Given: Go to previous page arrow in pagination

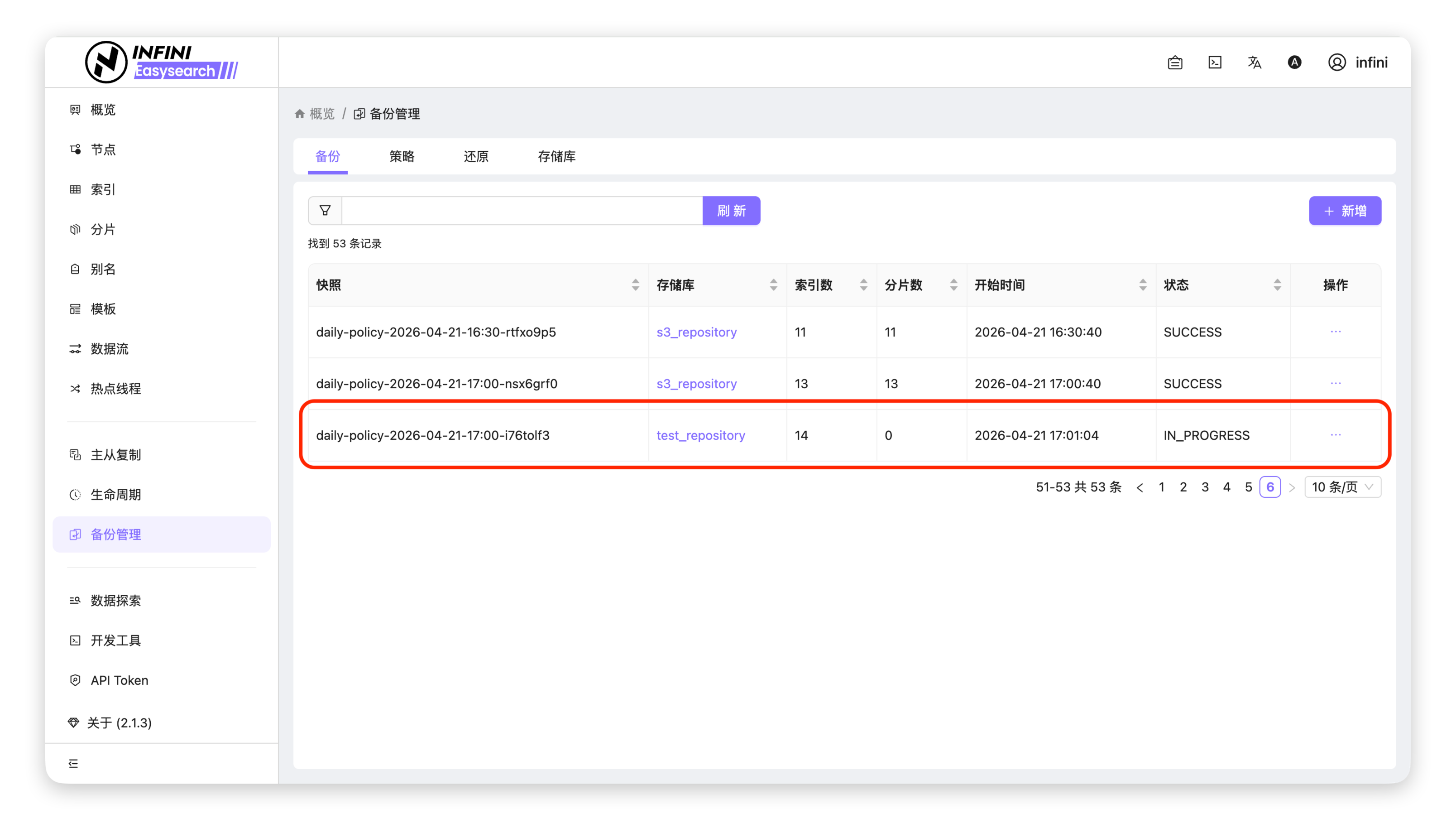Looking at the screenshot, I should click(1140, 487).
